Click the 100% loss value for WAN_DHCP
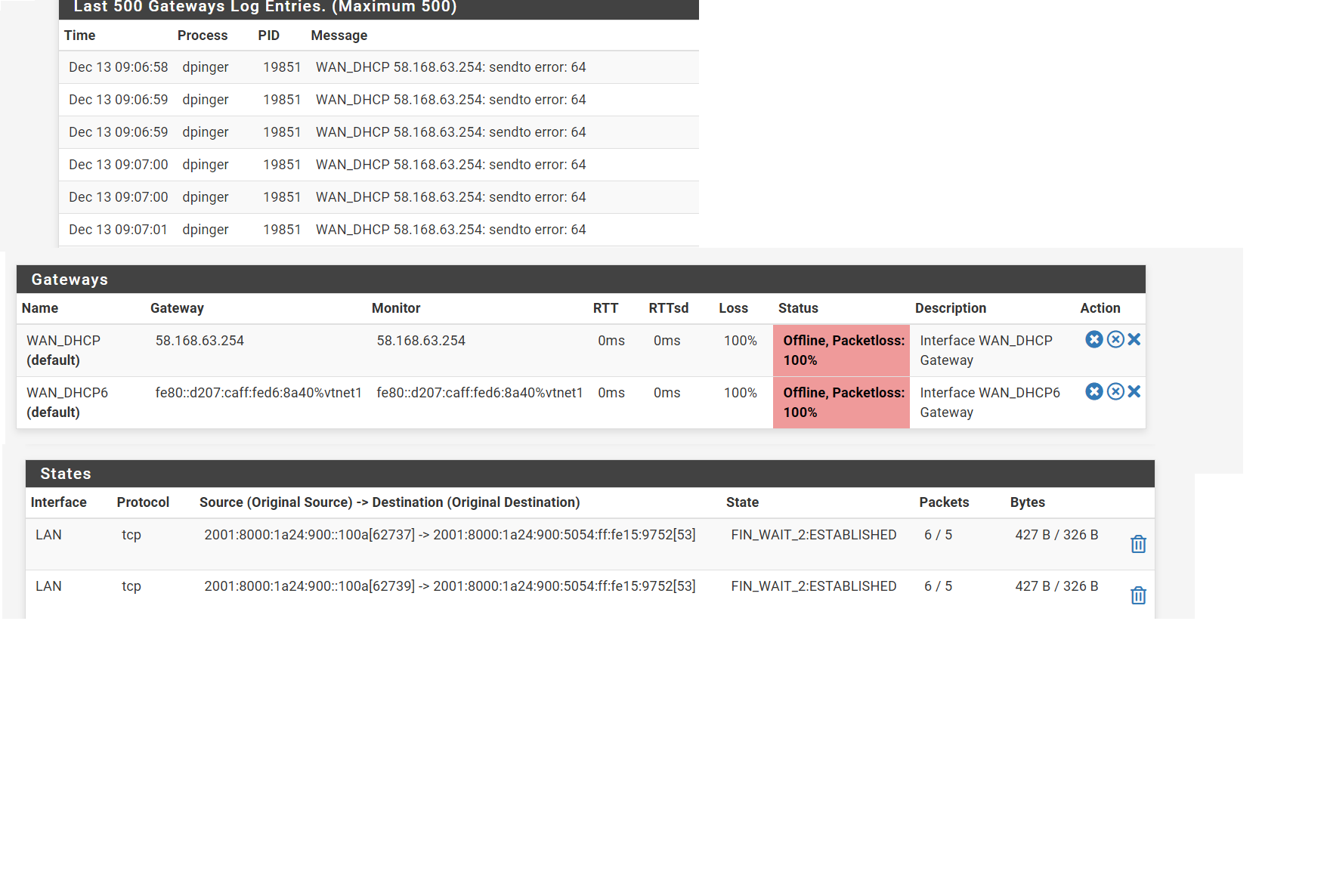Image resolution: width=1327 pixels, height=896 pixels. point(740,341)
